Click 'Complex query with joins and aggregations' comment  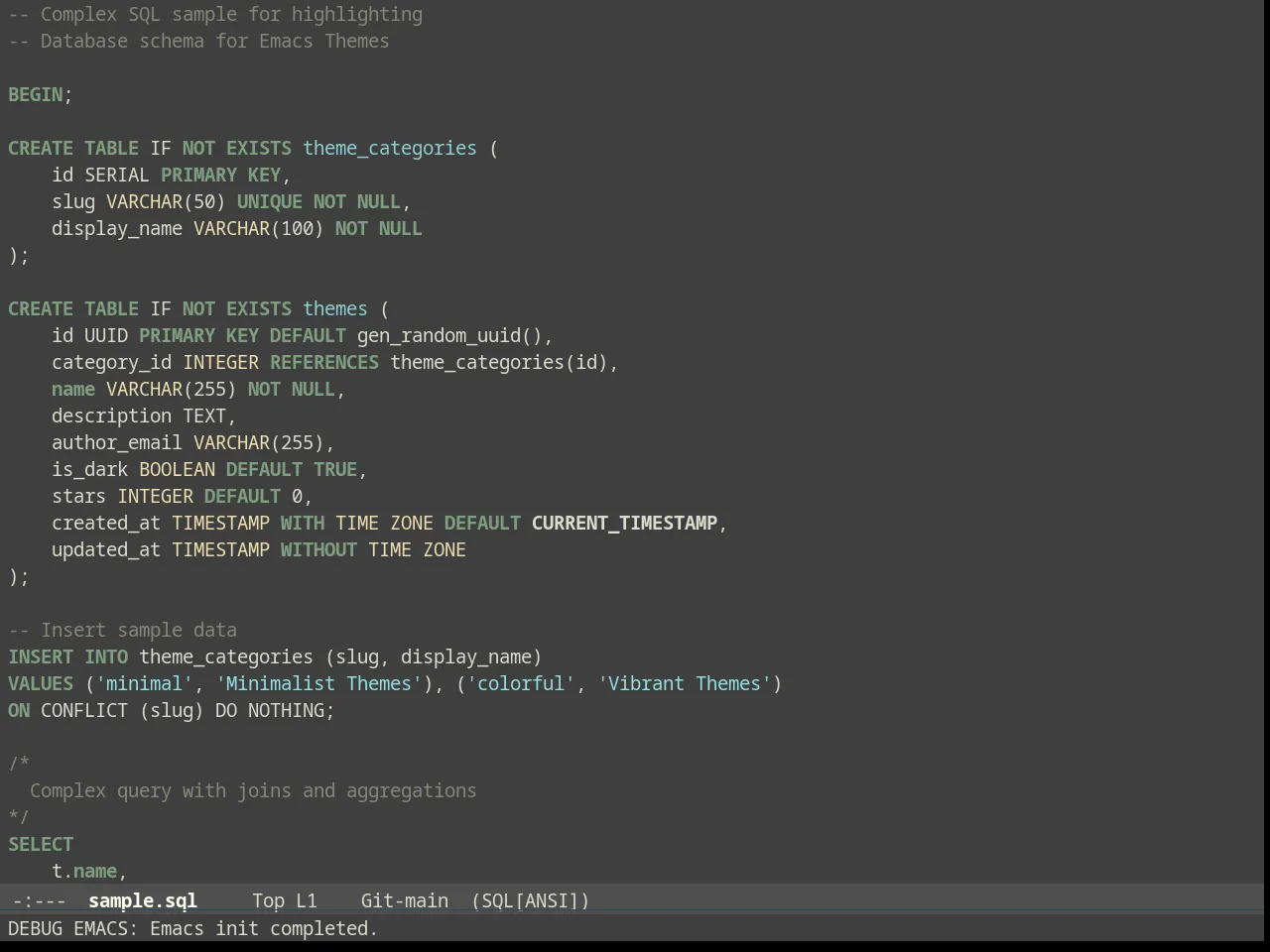tap(253, 790)
